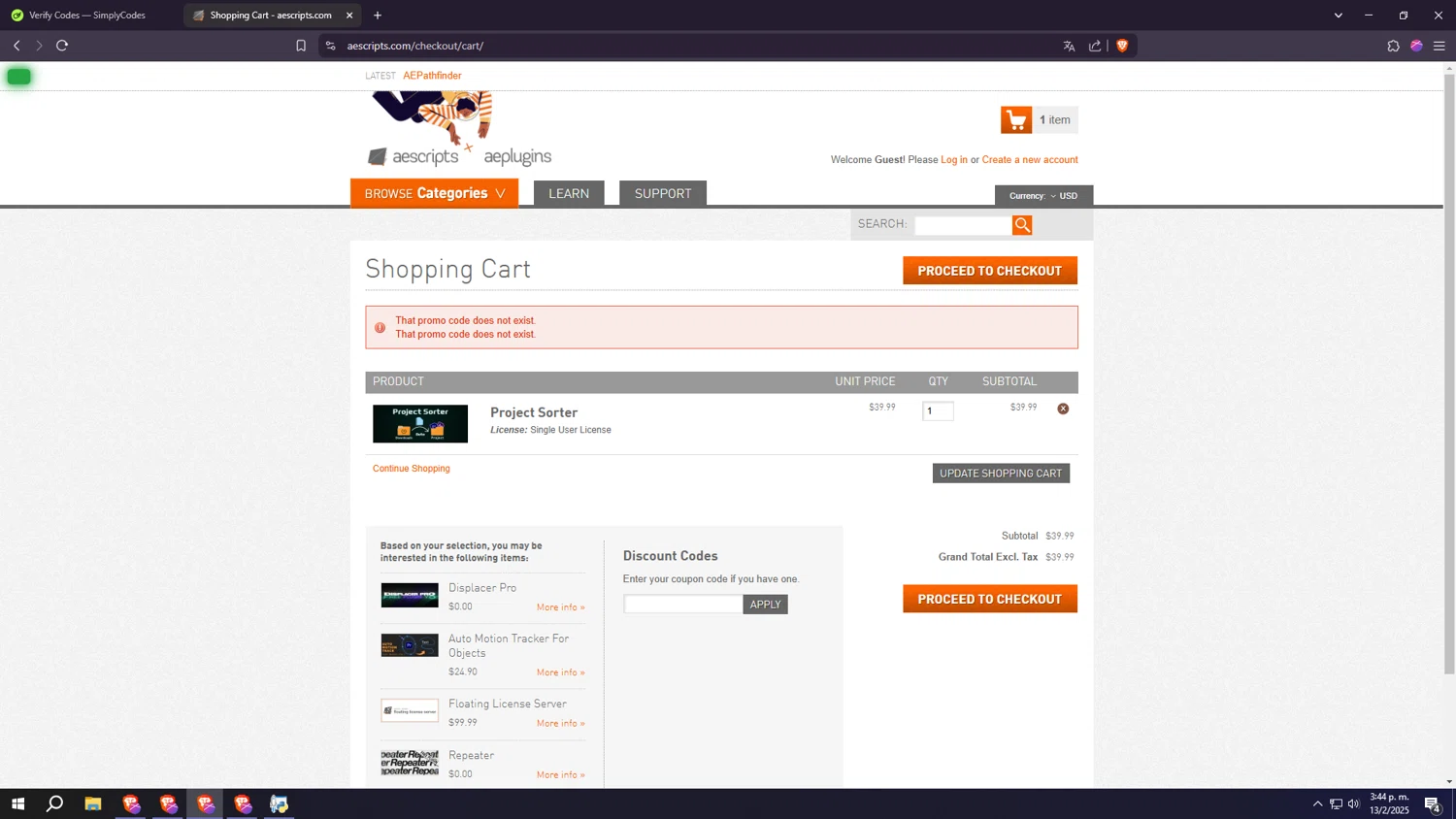
Task: Open Project Sorter product link
Action: tap(534, 412)
